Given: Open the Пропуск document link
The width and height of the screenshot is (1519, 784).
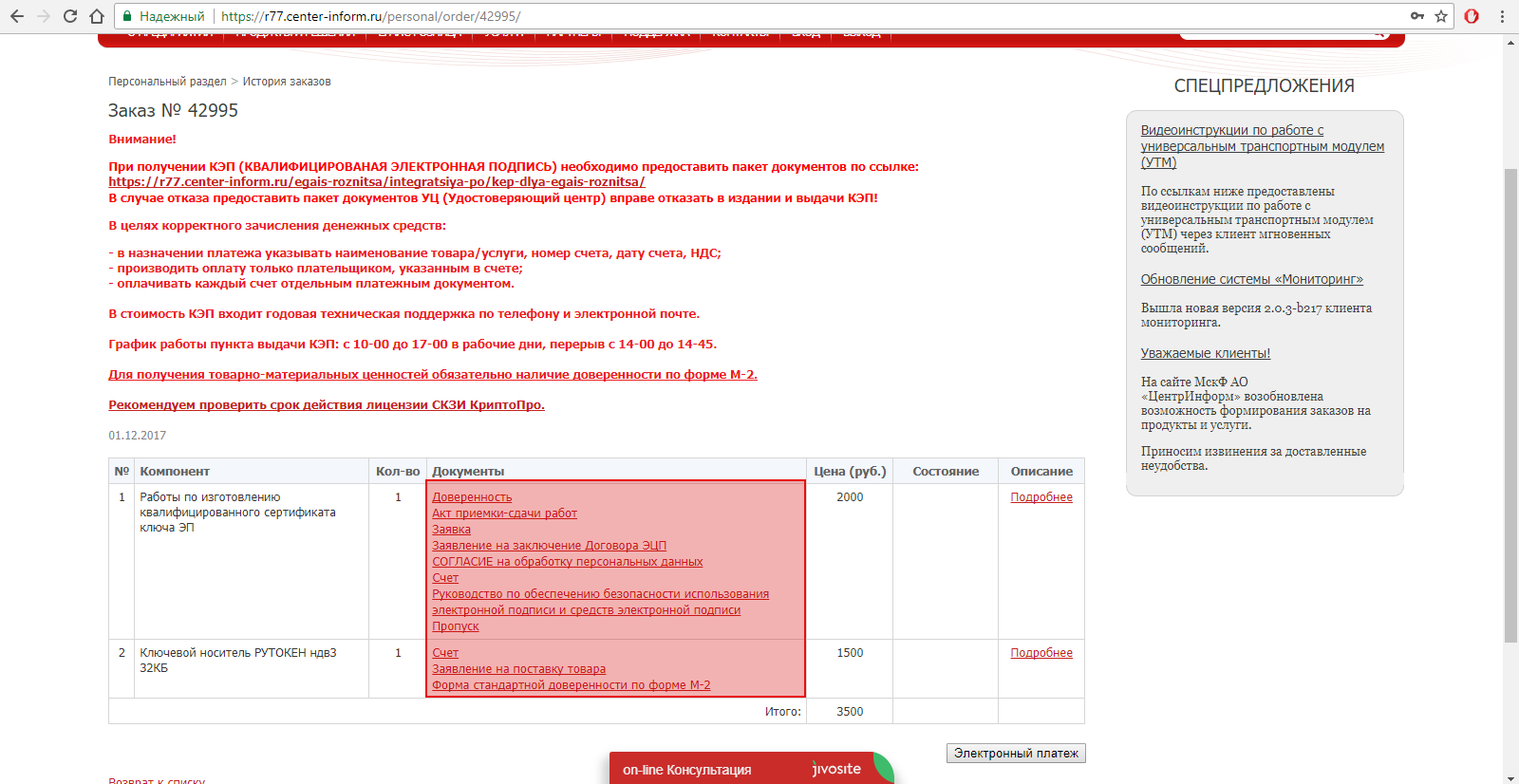Looking at the screenshot, I should (456, 626).
